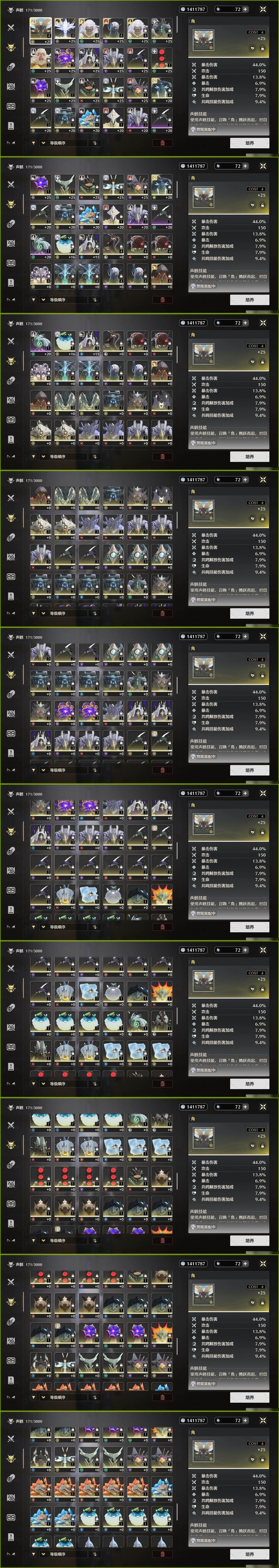
Task: Click the red discard icon in third screenshot
Action: click(x=162, y=456)
